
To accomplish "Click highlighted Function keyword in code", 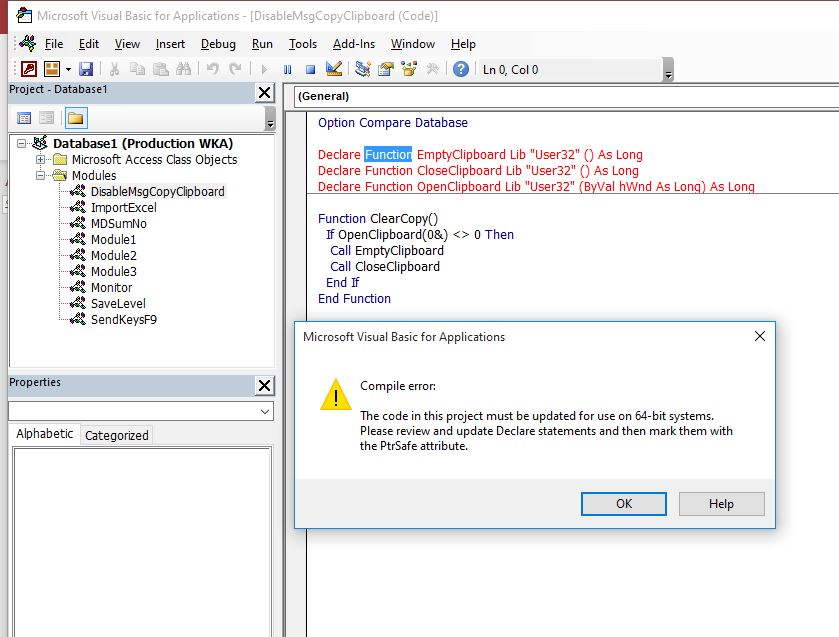I will pyautogui.click(x=388, y=155).
